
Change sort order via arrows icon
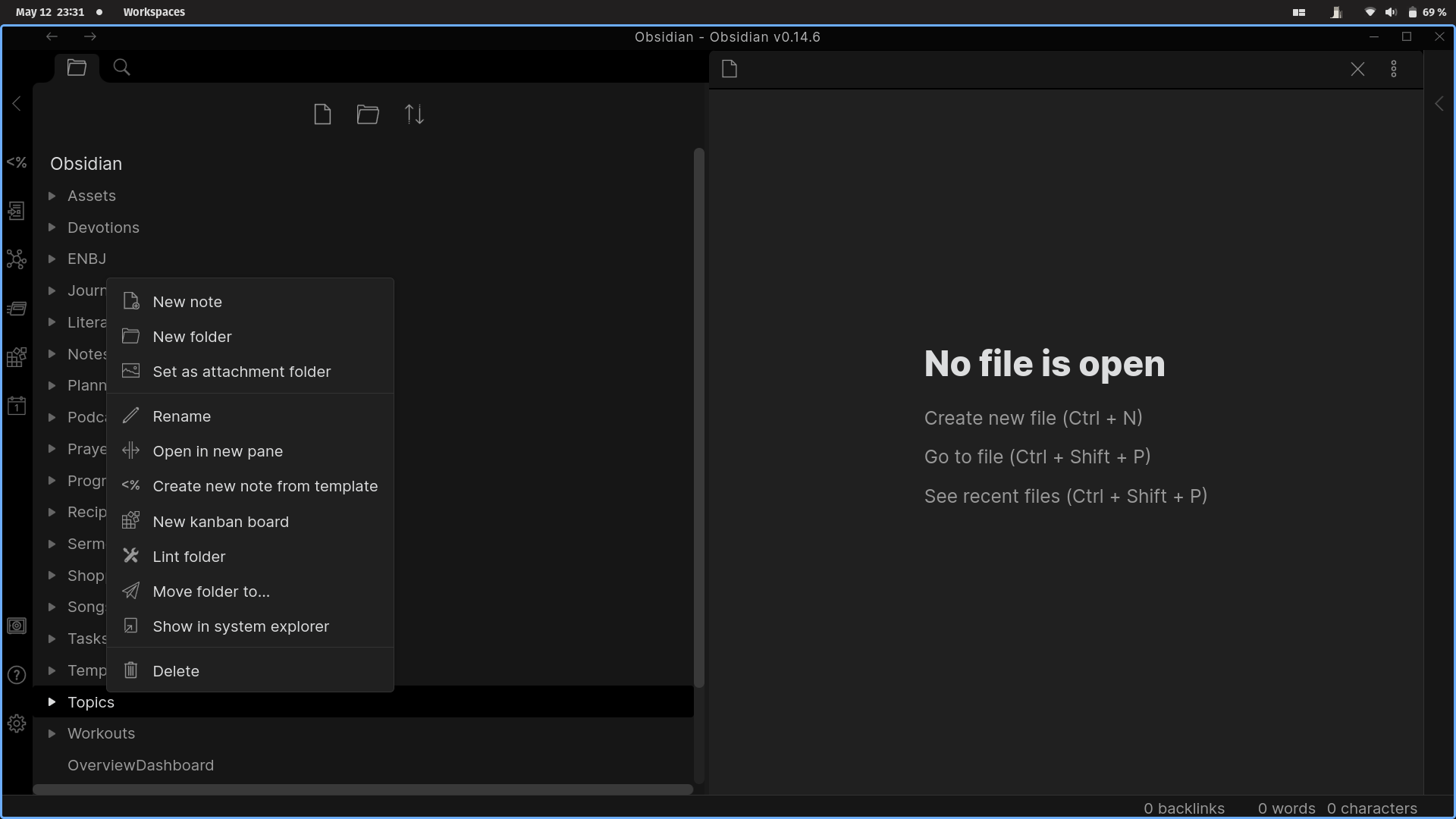[414, 115]
